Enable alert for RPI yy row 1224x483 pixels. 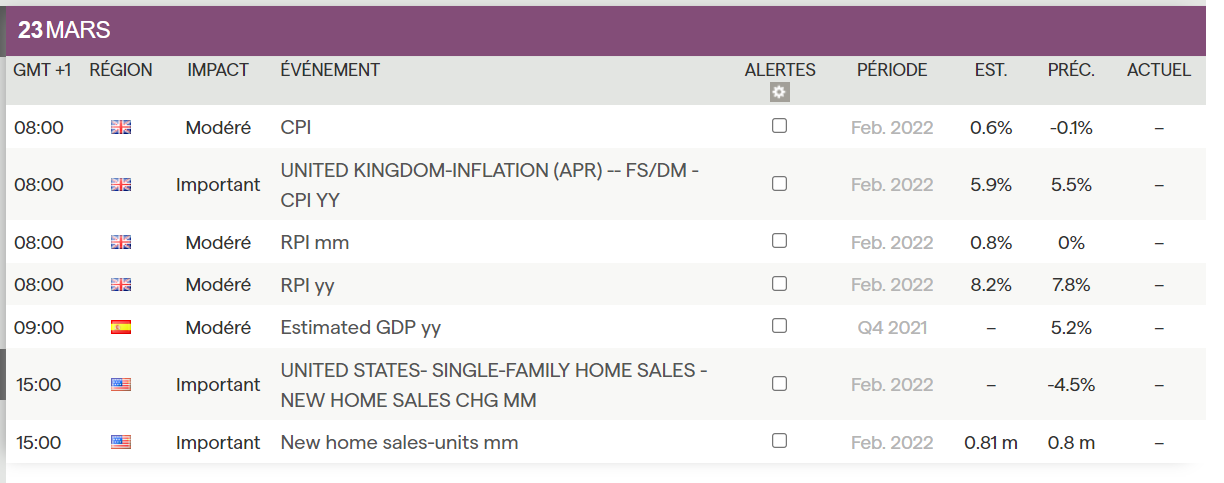click(x=780, y=283)
